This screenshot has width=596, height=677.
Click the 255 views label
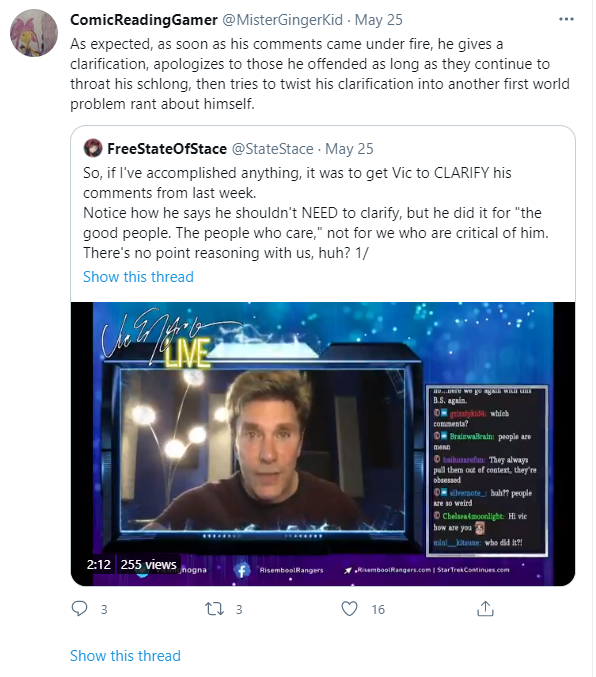(149, 564)
